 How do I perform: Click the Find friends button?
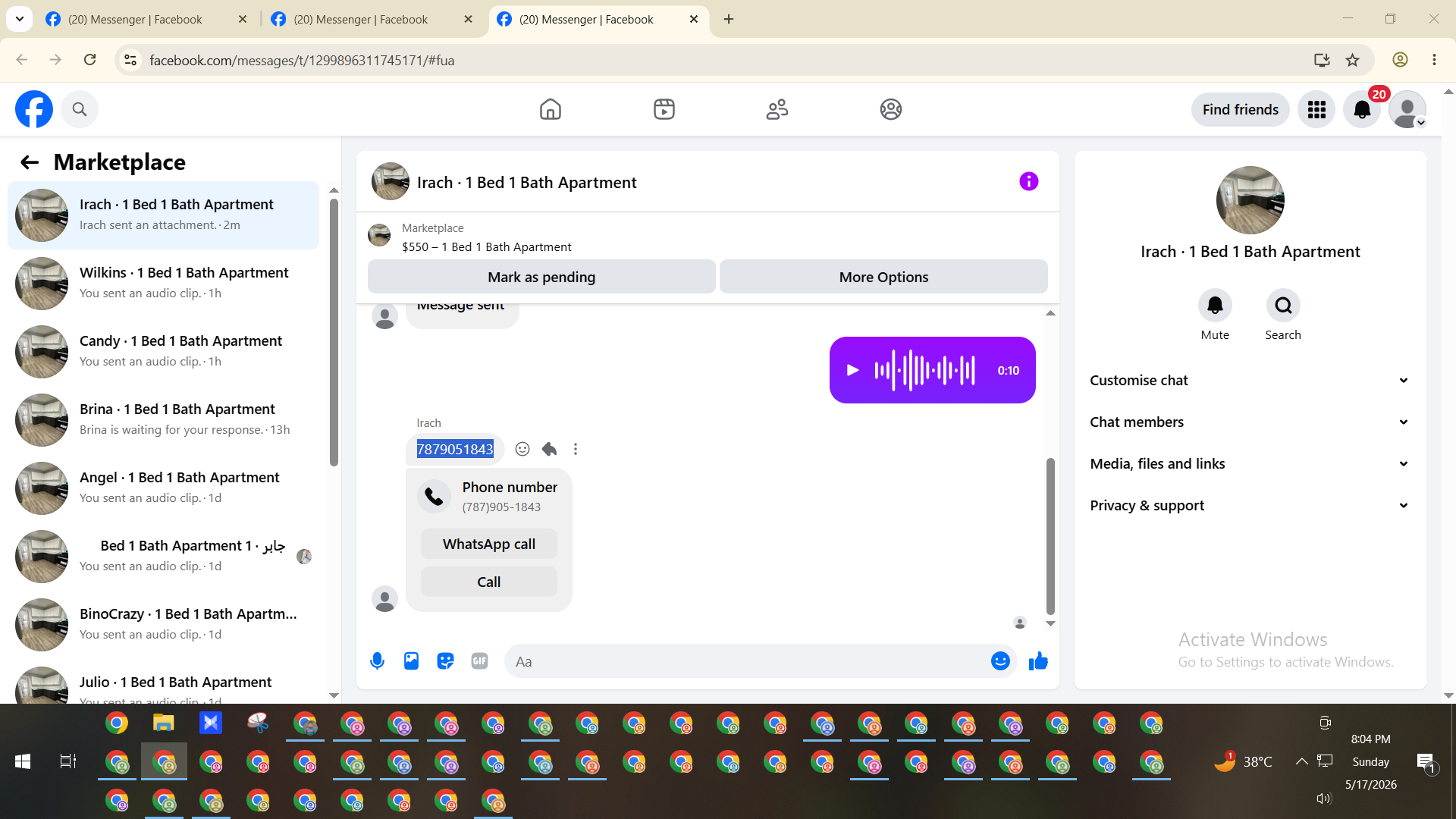1241,110
